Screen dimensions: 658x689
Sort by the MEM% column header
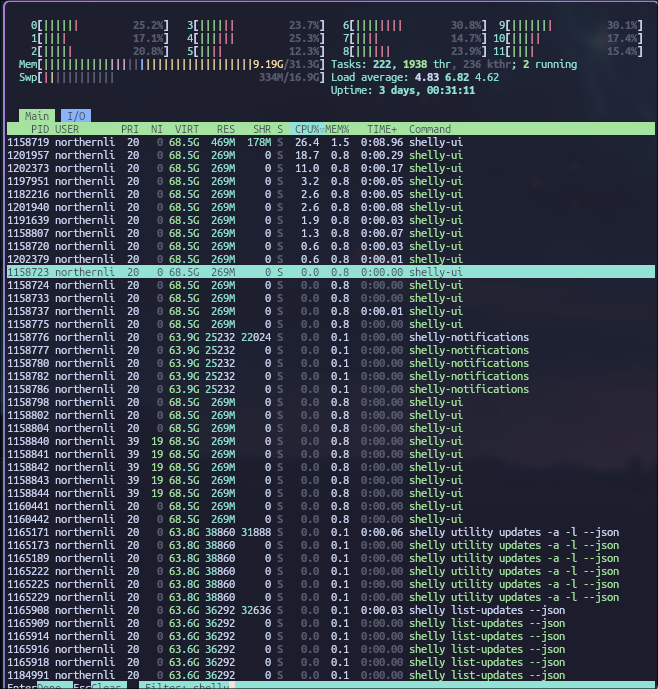(337, 129)
